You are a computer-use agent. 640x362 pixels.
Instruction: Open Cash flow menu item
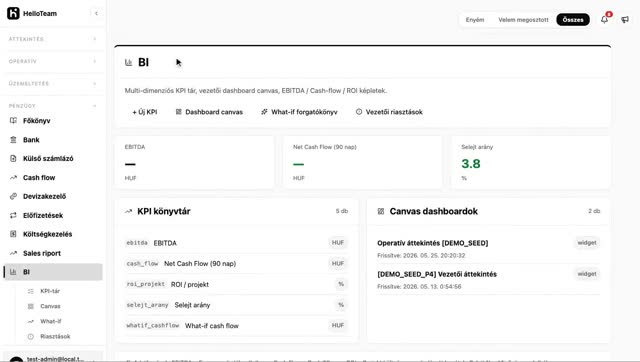[x=53, y=178]
